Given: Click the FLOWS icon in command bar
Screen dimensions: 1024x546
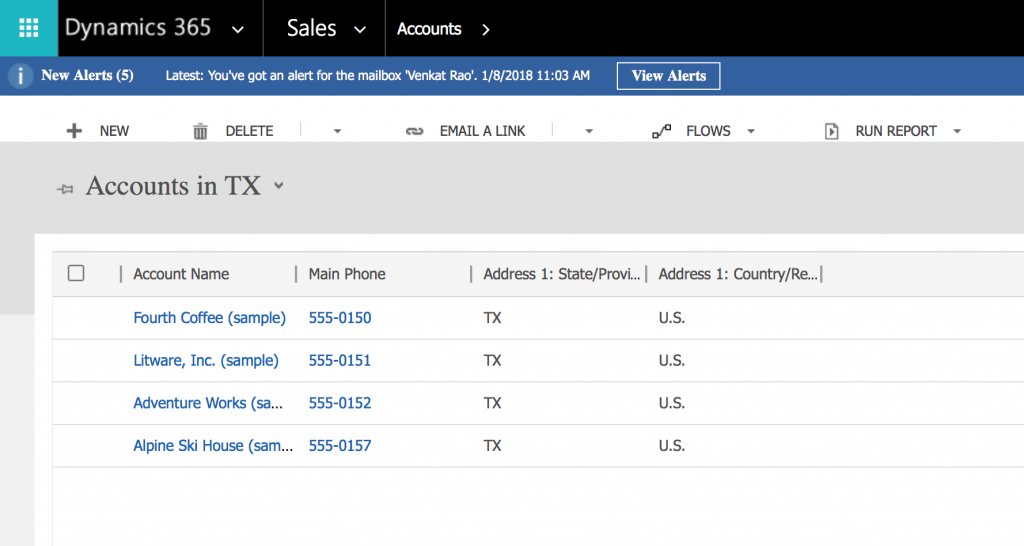Looking at the screenshot, I should (661, 131).
